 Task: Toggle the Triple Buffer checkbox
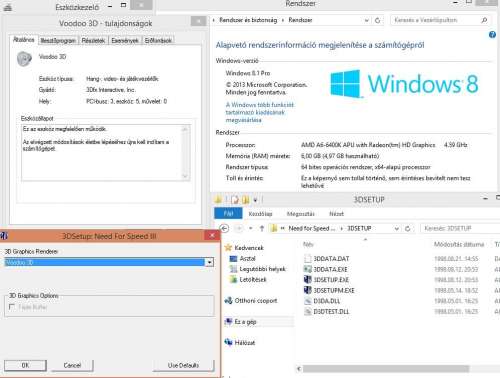tap(12, 307)
